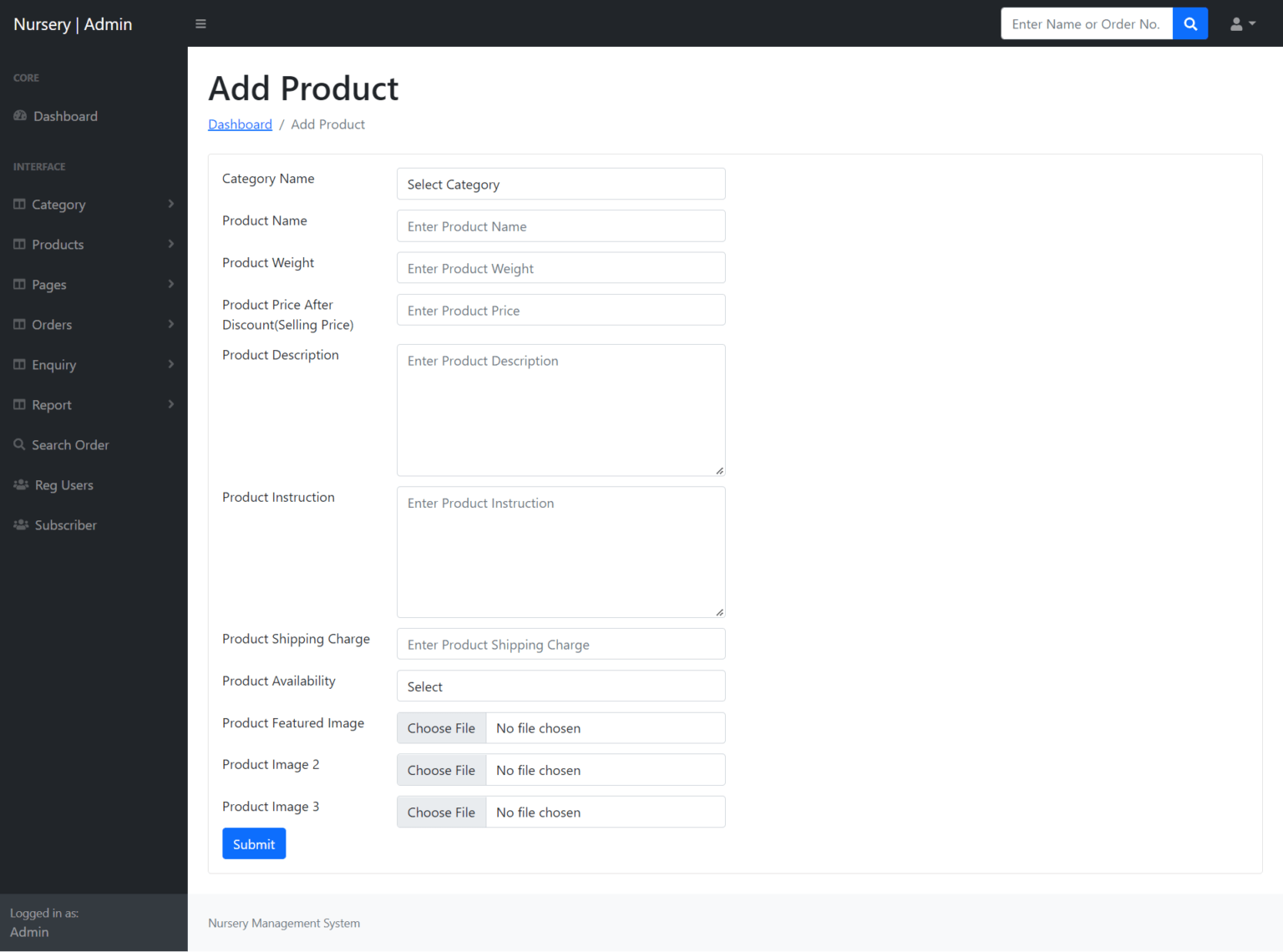This screenshot has height=952, width=1283.
Task: Click the Report columns icon
Action: coord(19,405)
